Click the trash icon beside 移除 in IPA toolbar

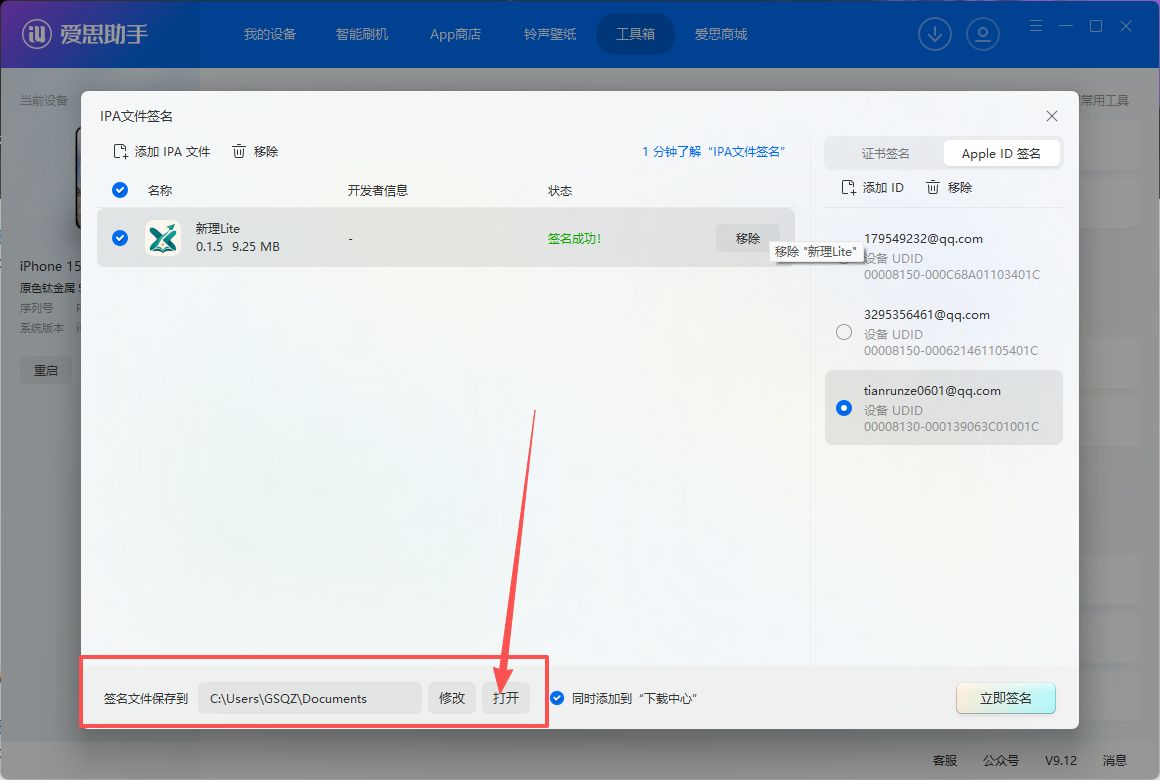[x=239, y=152]
